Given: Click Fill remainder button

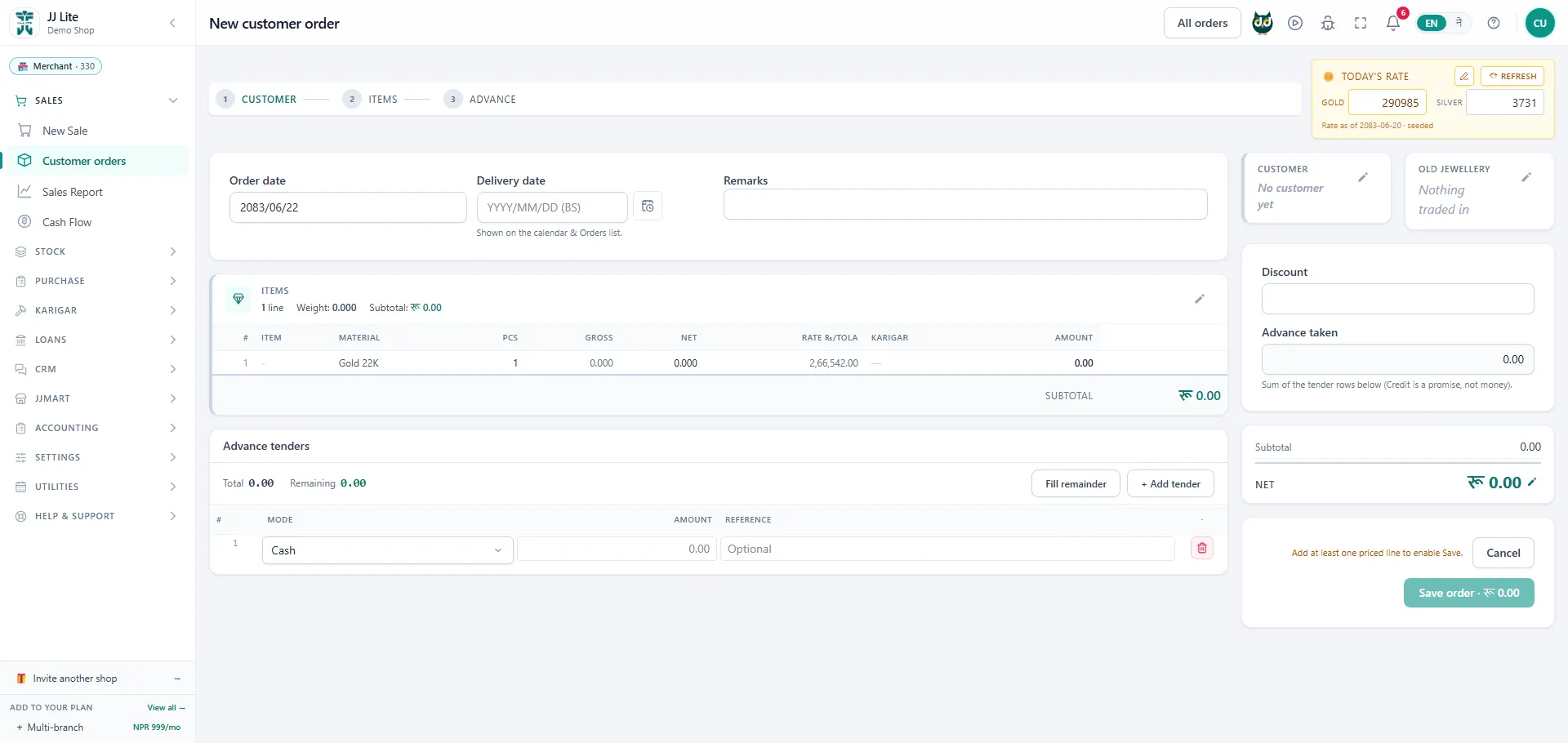Looking at the screenshot, I should (1076, 483).
